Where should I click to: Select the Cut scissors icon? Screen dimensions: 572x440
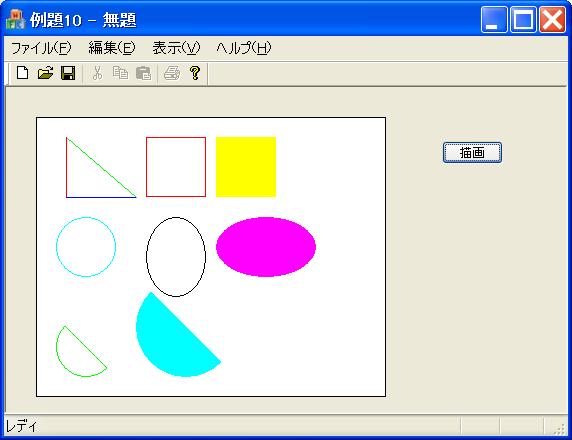click(97, 73)
